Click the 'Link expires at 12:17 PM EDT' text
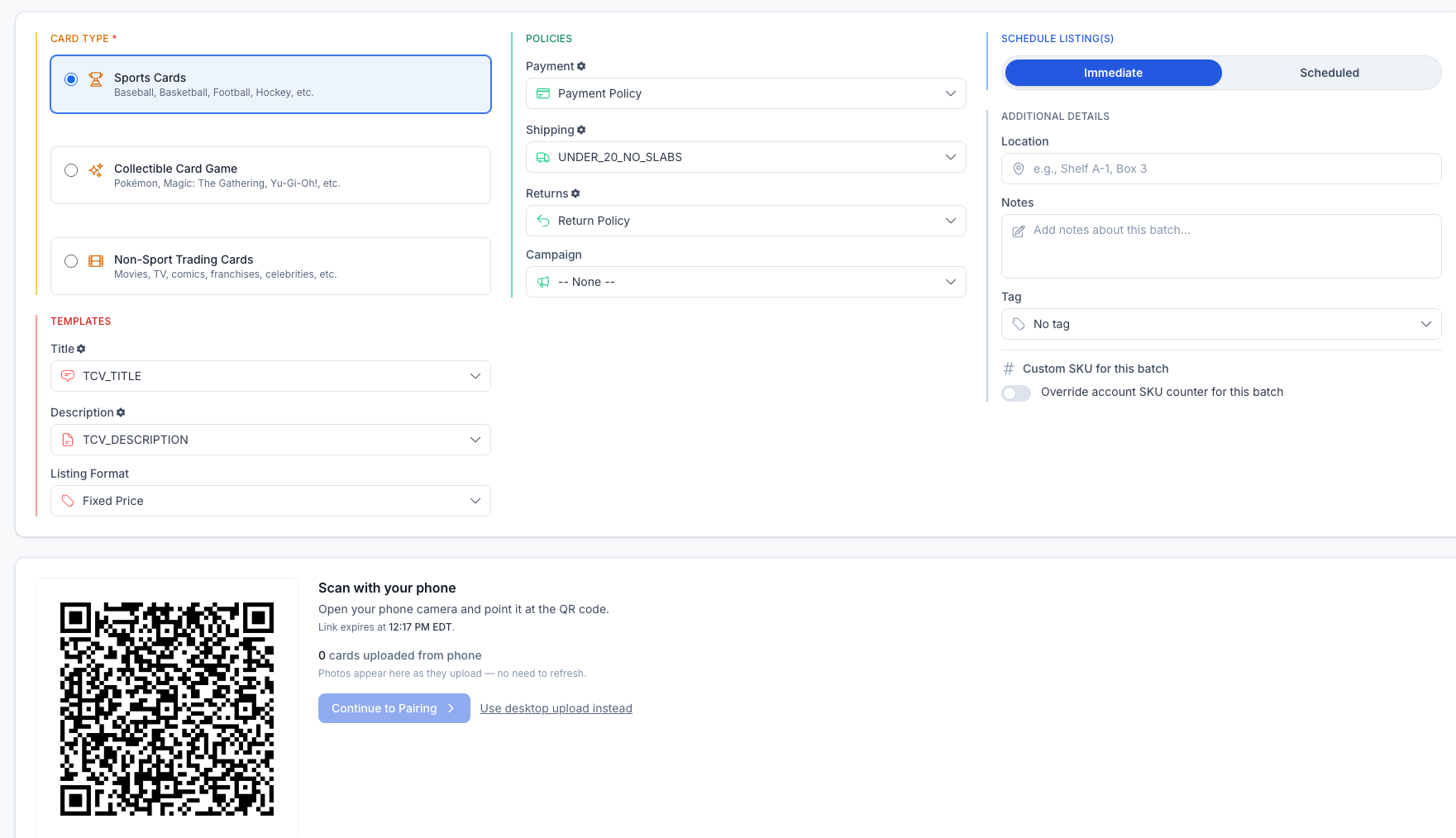The height and width of the screenshot is (838, 1456). 386,627
